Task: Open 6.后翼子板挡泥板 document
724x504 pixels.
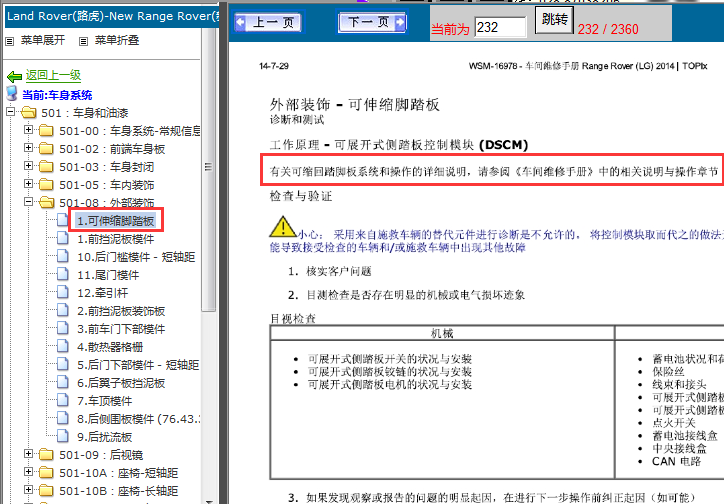Action: [121, 383]
